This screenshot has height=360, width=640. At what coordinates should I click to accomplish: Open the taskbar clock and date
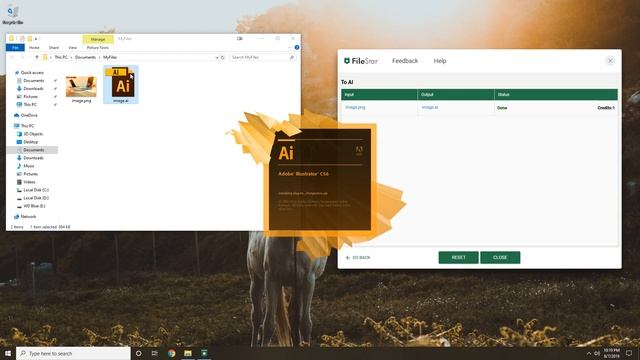[611, 353]
